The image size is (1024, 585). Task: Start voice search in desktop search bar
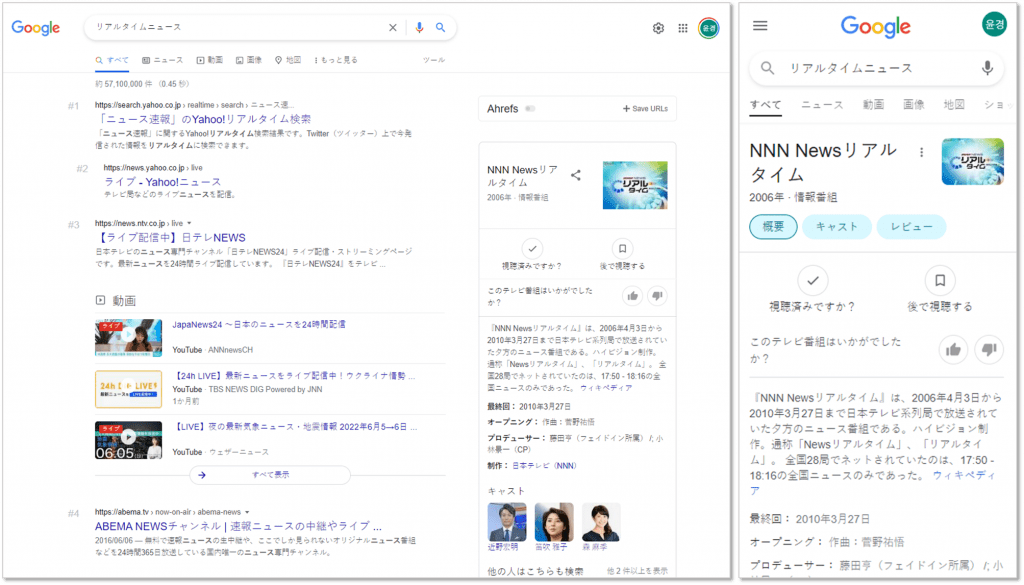(x=419, y=27)
